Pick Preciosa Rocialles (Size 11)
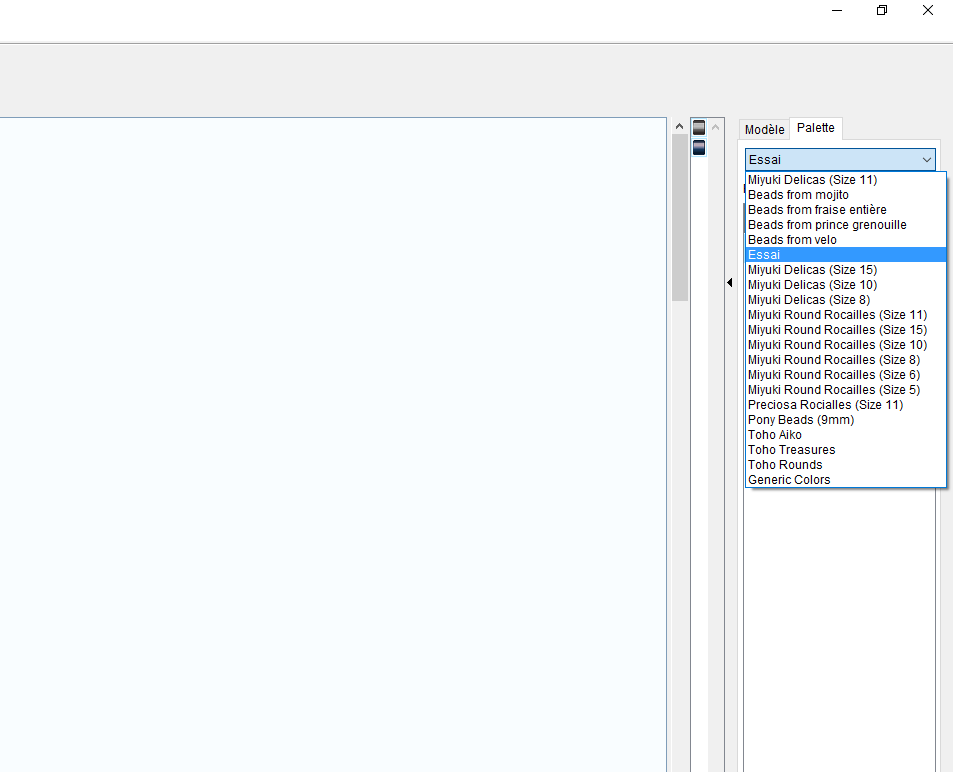953x772 pixels. pos(825,405)
